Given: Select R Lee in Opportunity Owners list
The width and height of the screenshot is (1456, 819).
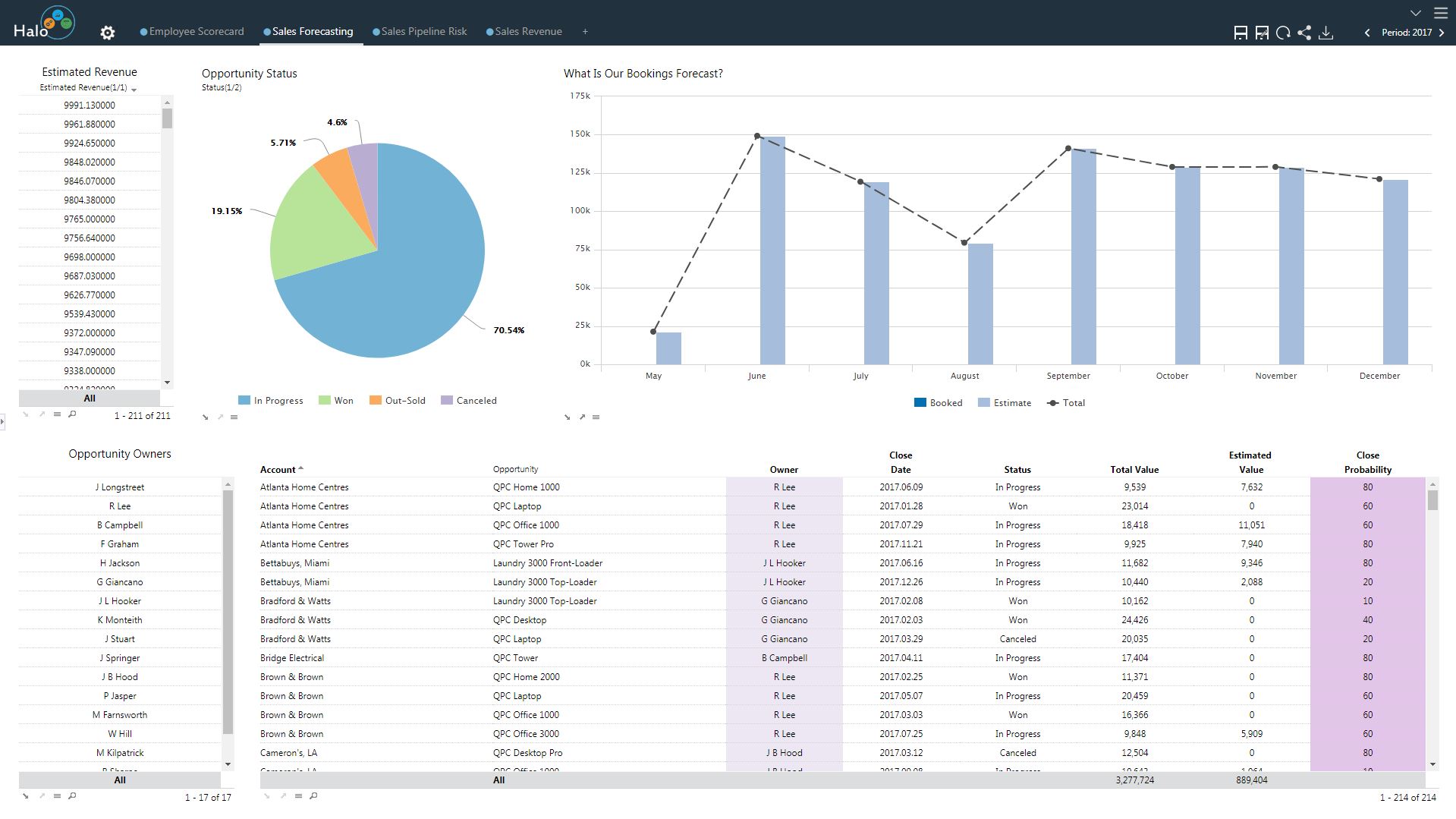Looking at the screenshot, I should point(120,506).
